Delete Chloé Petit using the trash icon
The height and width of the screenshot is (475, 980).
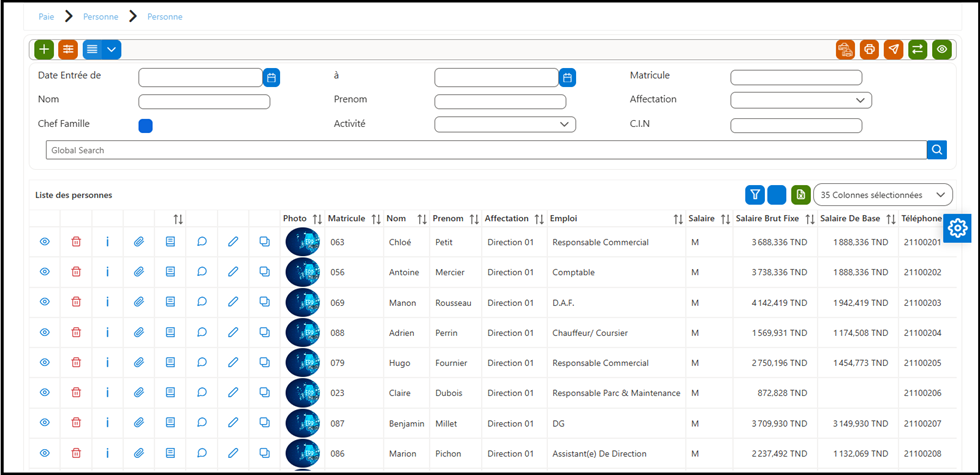[76, 242]
